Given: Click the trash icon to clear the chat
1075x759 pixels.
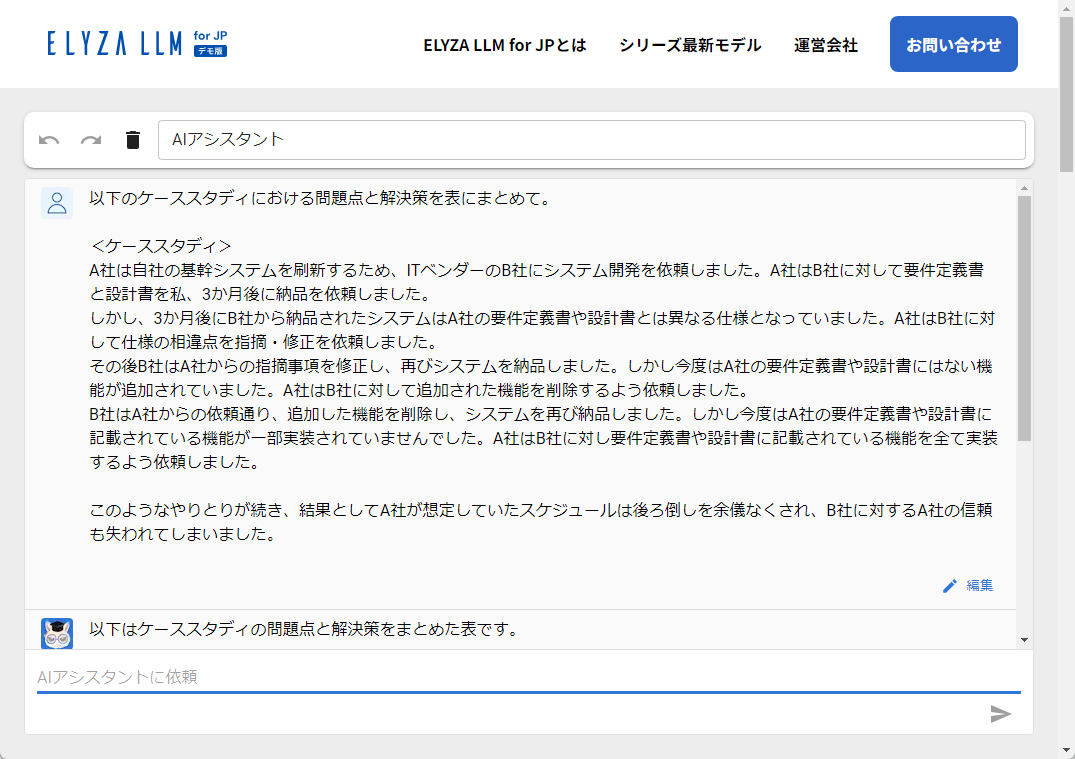Looking at the screenshot, I should (132, 140).
